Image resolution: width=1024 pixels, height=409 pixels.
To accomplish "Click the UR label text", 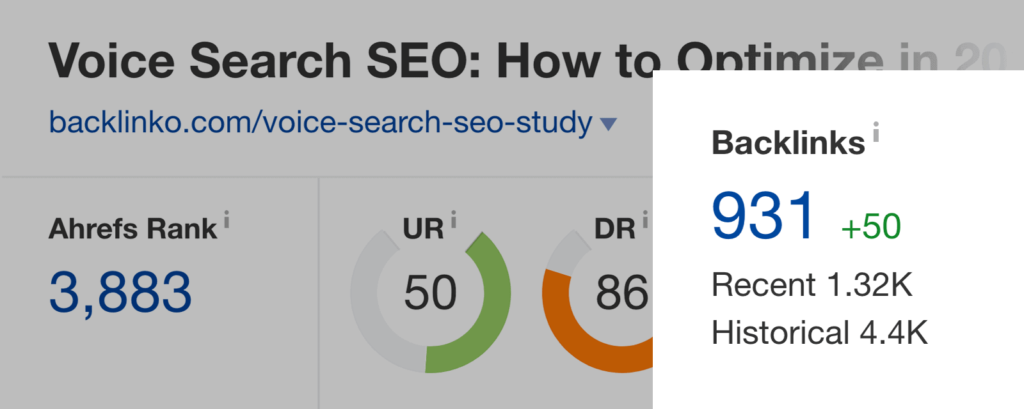I will [x=424, y=229].
